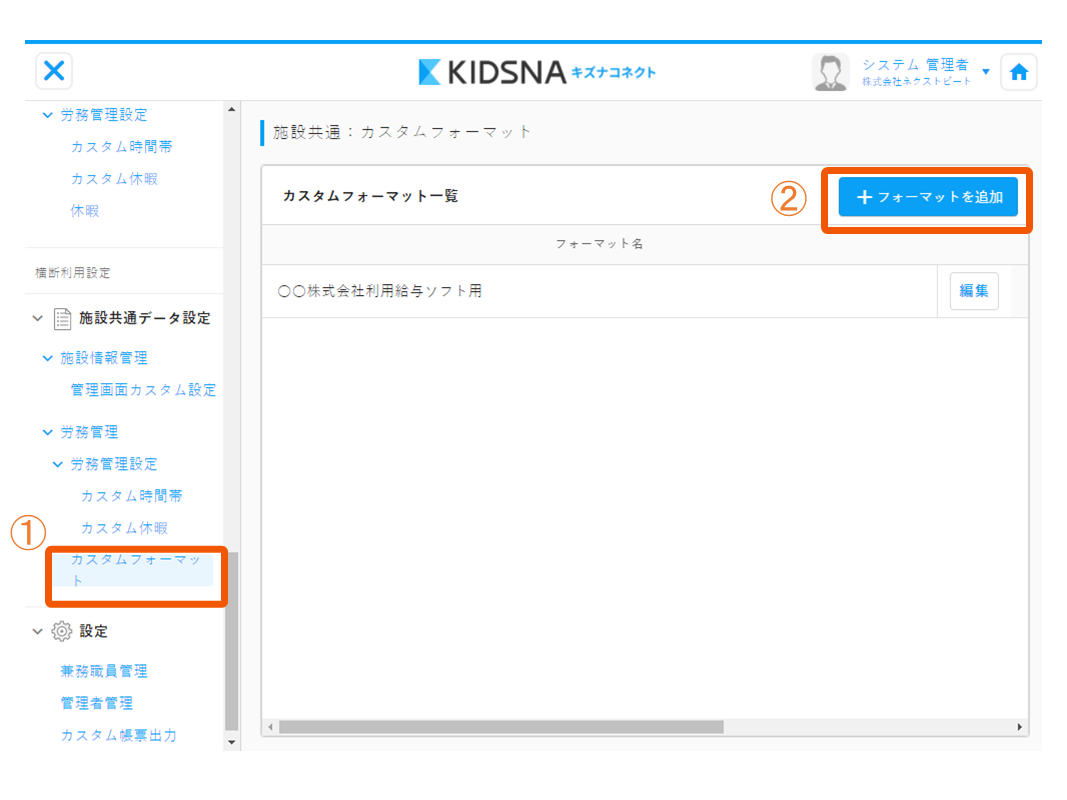This screenshot has width=1067, height=800.
Task: Collapse the 設定 section chevron
Action: tap(38, 632)
